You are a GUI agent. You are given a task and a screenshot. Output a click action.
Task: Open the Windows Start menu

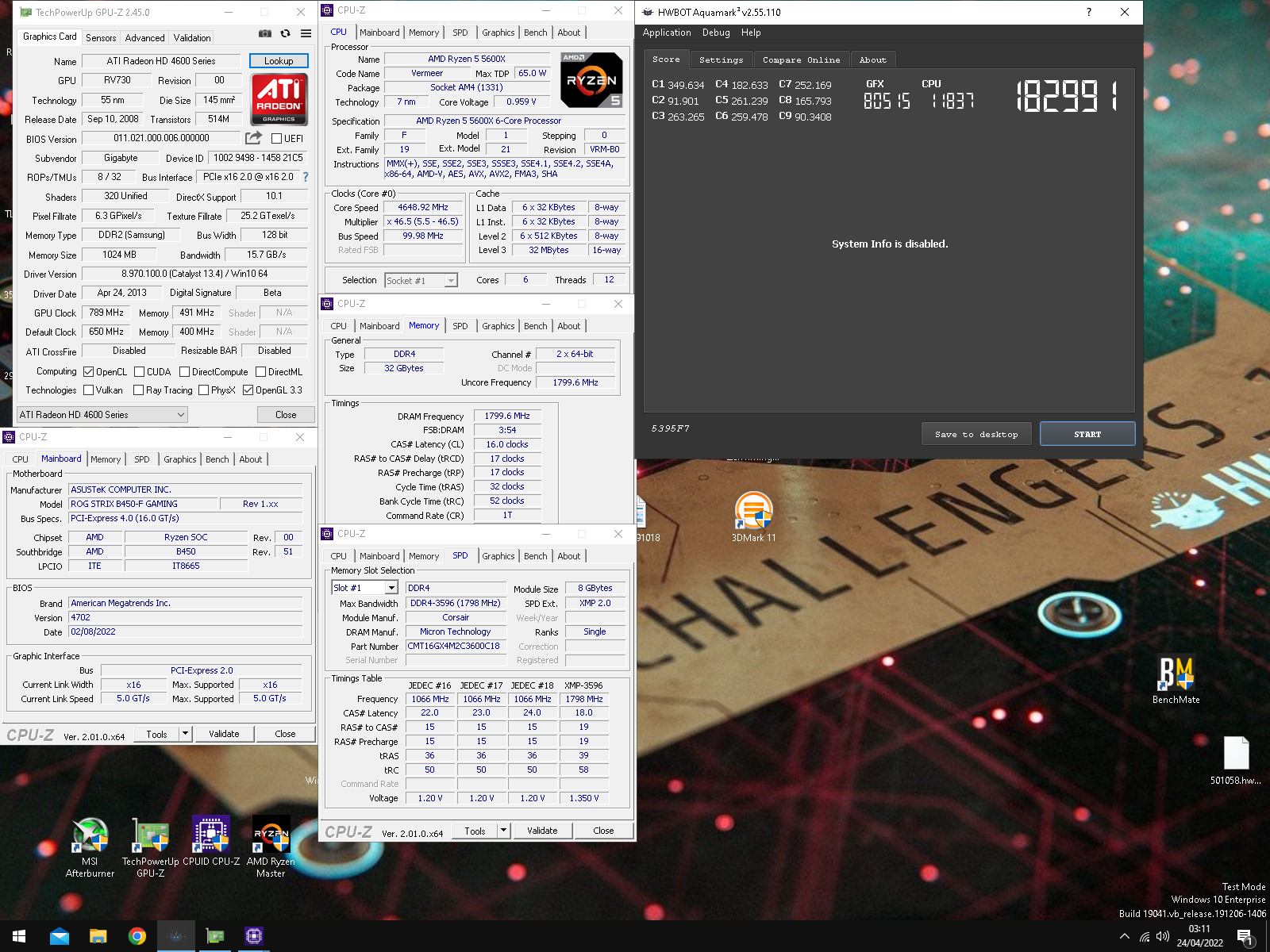[19, 936]
